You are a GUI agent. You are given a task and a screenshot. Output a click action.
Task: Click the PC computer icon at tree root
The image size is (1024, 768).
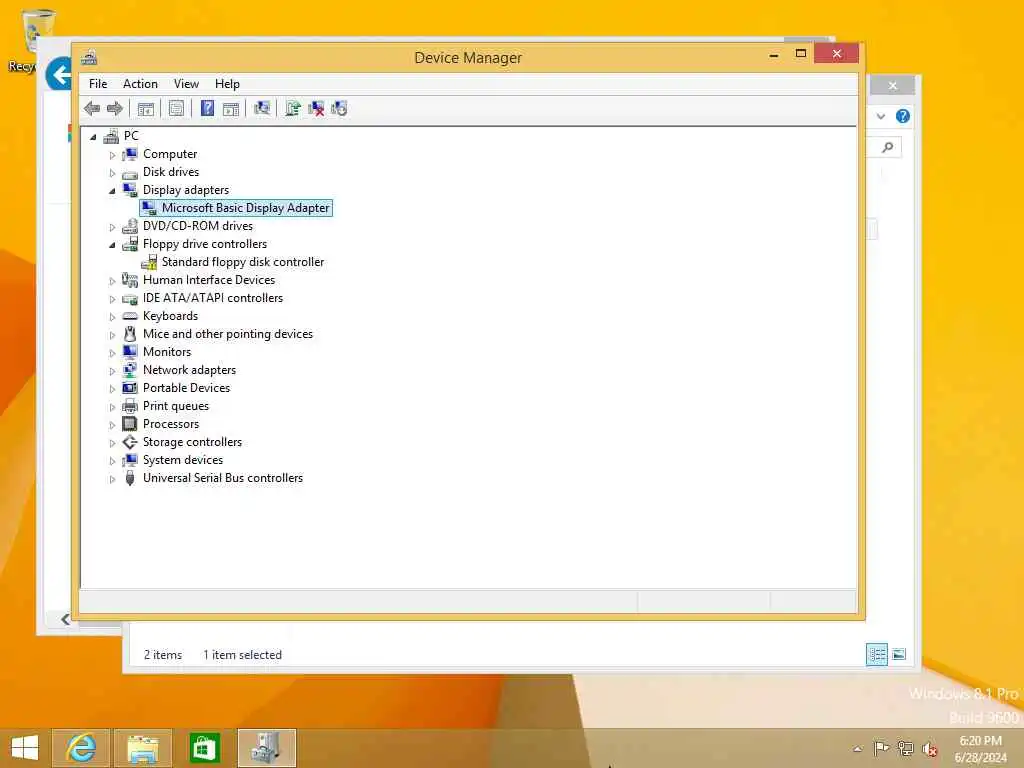pyautogui.click(x=111, y=136)
